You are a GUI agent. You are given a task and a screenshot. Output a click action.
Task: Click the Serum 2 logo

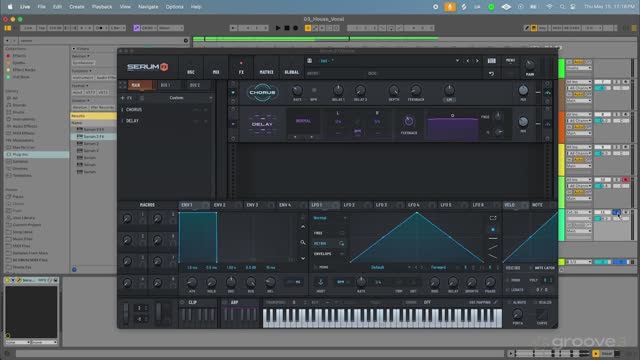pyautogui.click(x=147, y=67)
